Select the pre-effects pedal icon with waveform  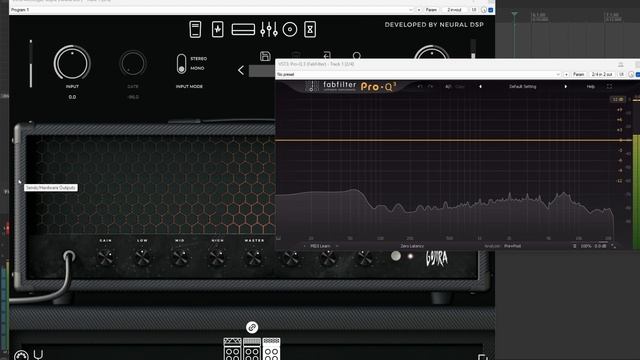coord(218,29)
